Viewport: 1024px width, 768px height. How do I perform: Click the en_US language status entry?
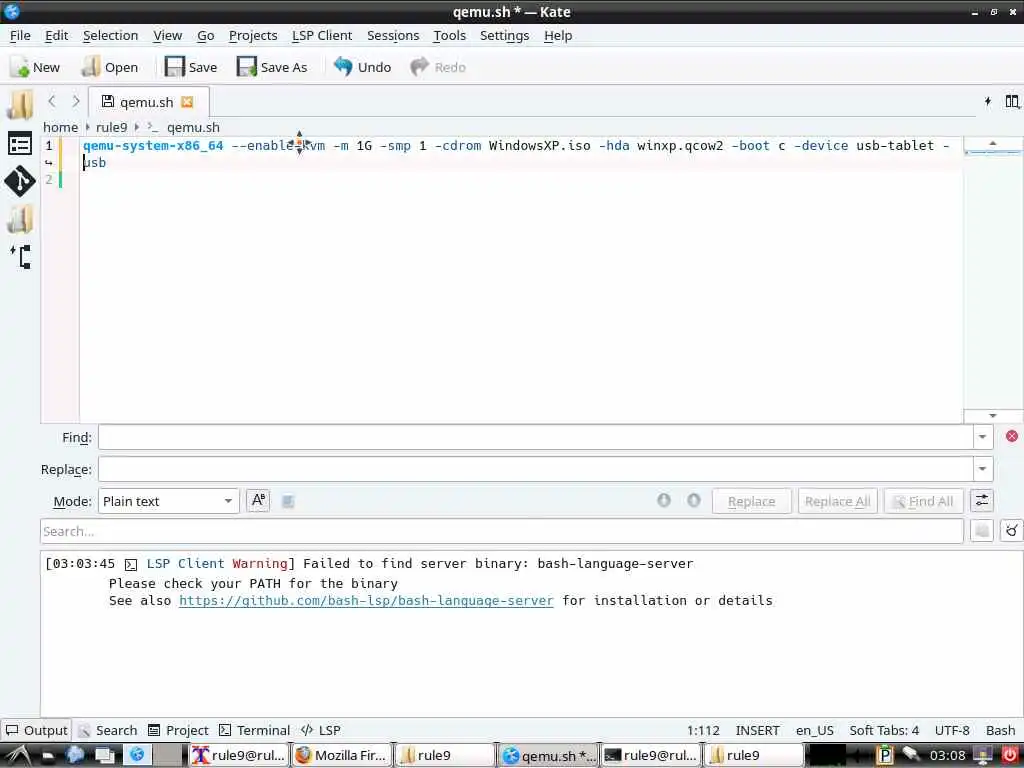(x=814, y=730)
